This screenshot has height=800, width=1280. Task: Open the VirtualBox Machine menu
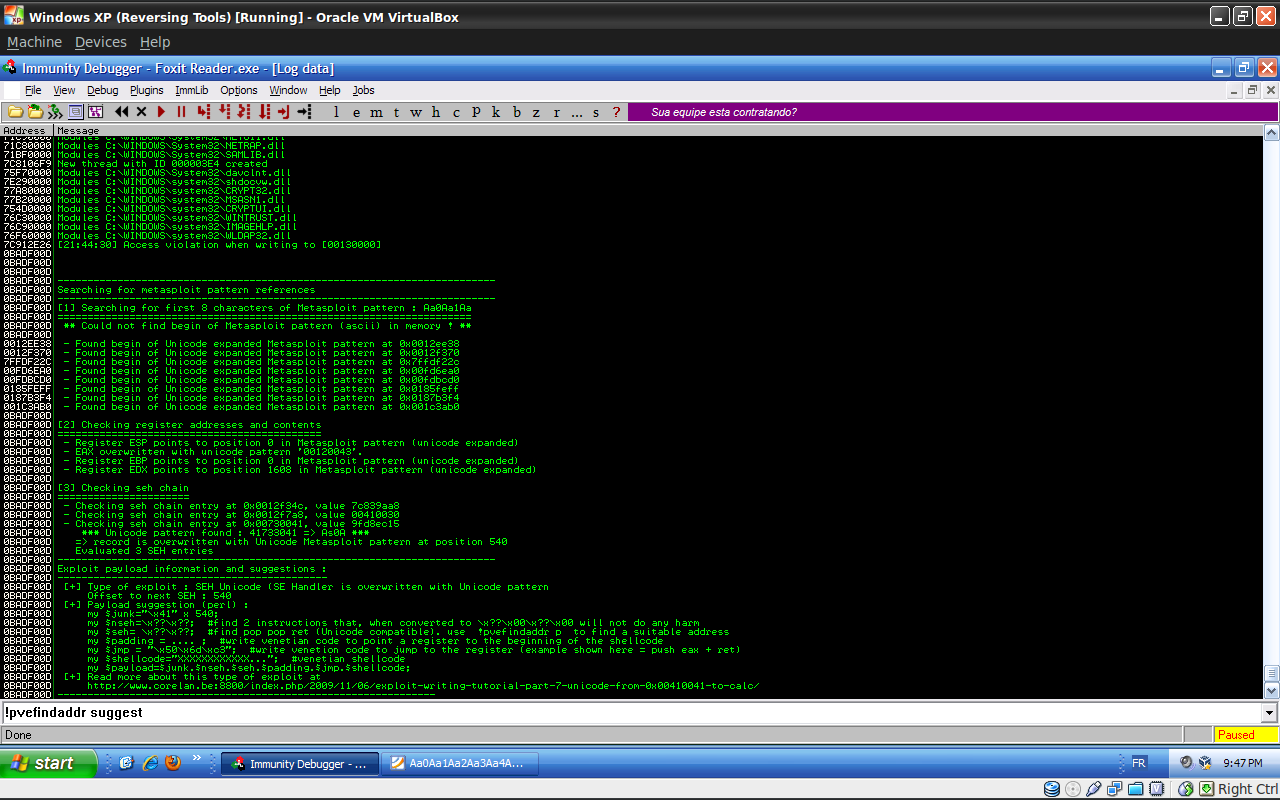pyautogui.click(x=34, y=42)
